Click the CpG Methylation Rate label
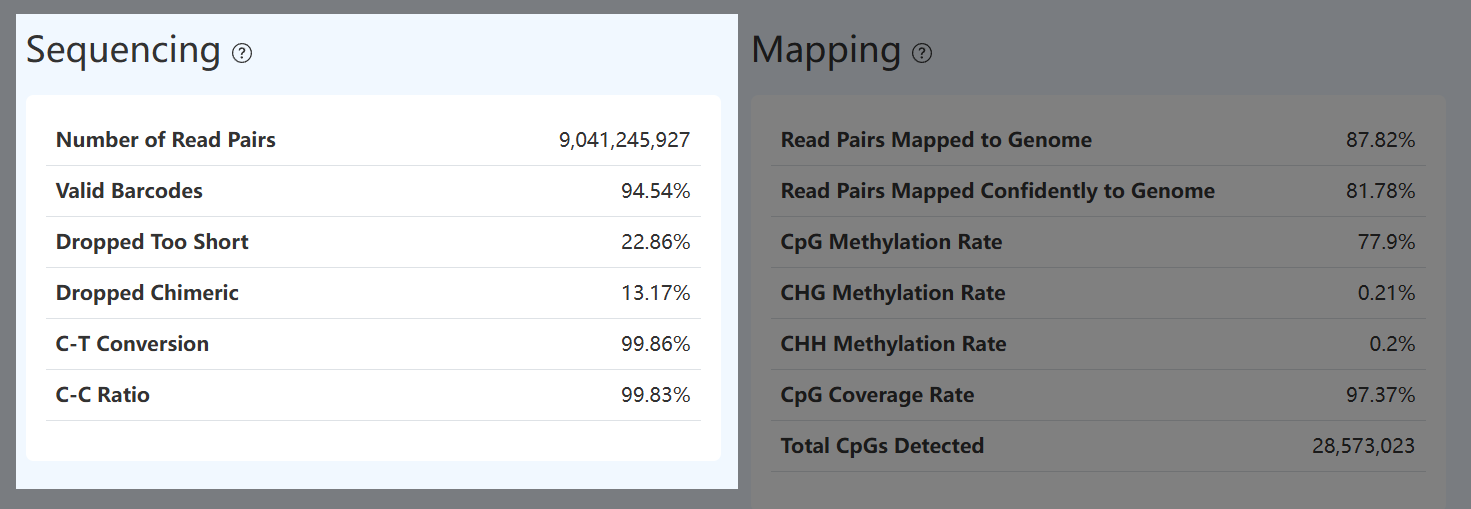 (891, 242)
